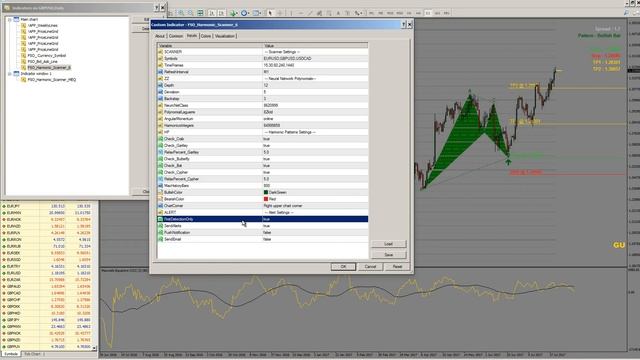This screenshot has width=640, height=360.
Task: Click the Variable column header
Action: click(x=210, y=45)
